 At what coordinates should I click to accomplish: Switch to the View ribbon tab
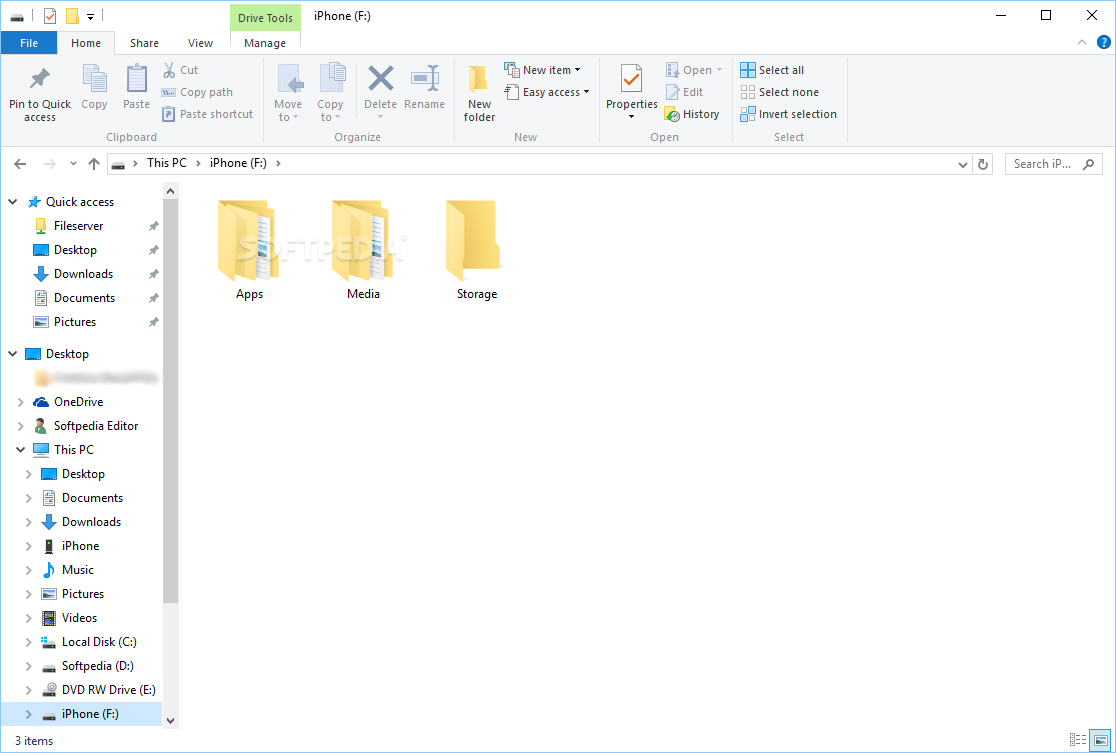200,43
